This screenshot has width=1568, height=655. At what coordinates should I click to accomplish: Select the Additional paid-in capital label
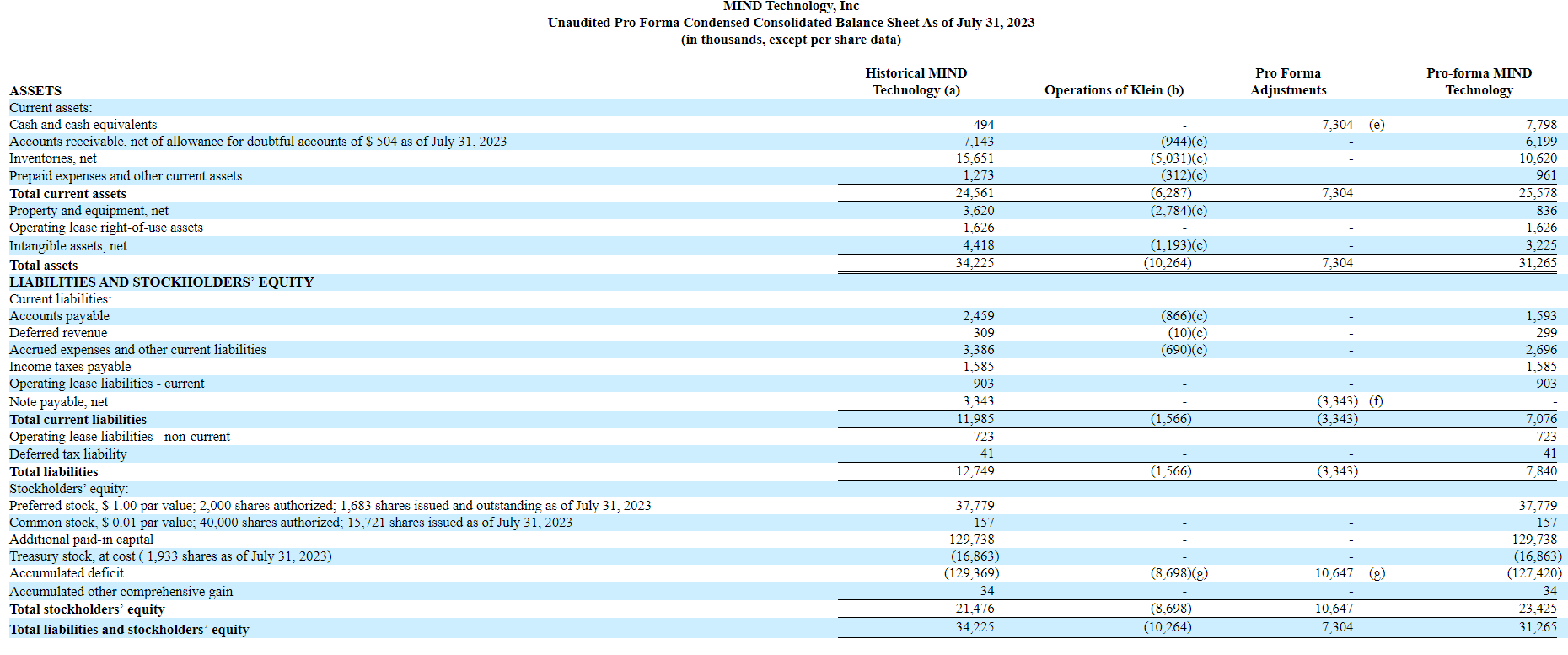(81, 540)
